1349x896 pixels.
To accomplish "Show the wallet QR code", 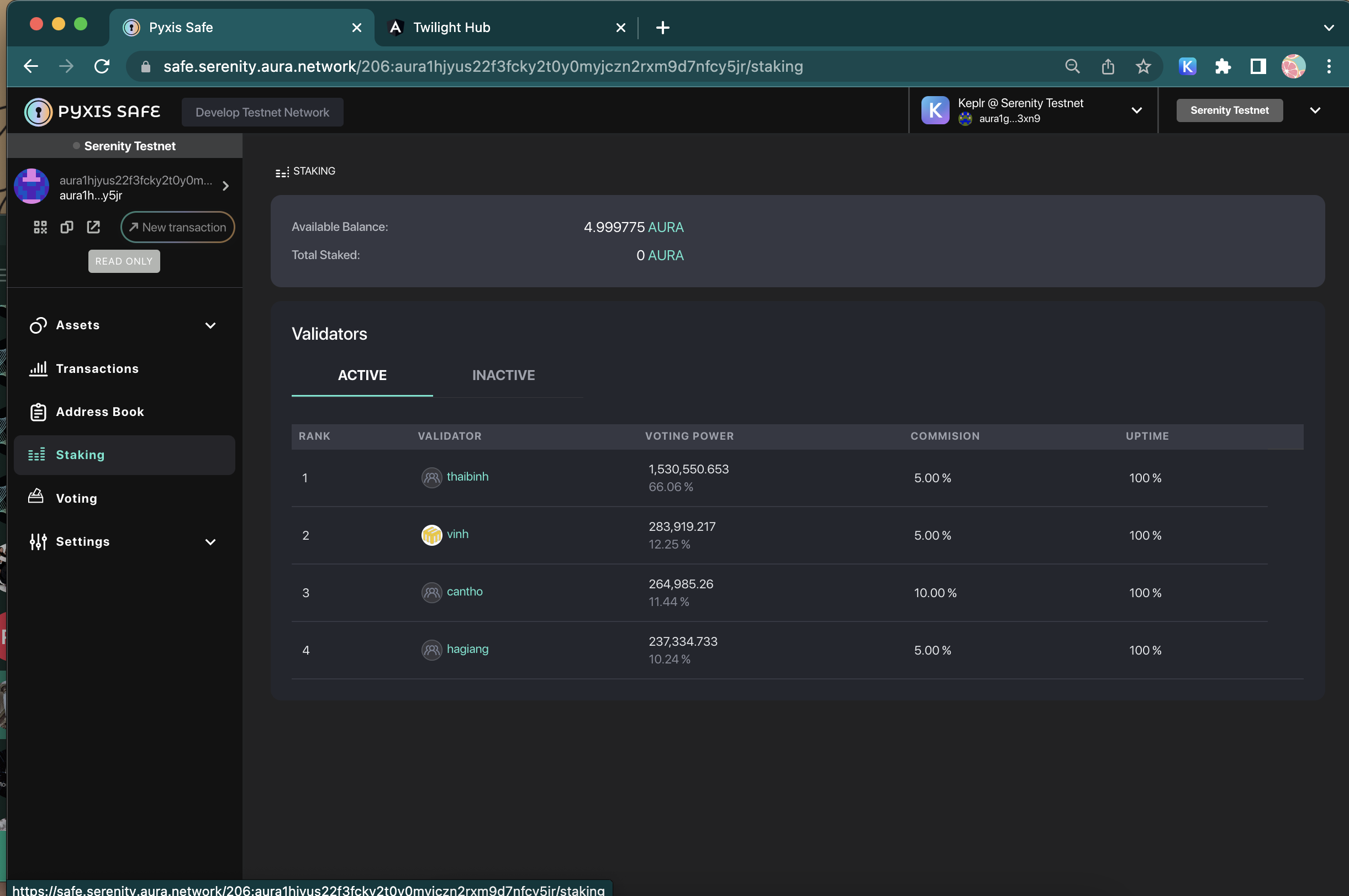I will pos(40,227).
